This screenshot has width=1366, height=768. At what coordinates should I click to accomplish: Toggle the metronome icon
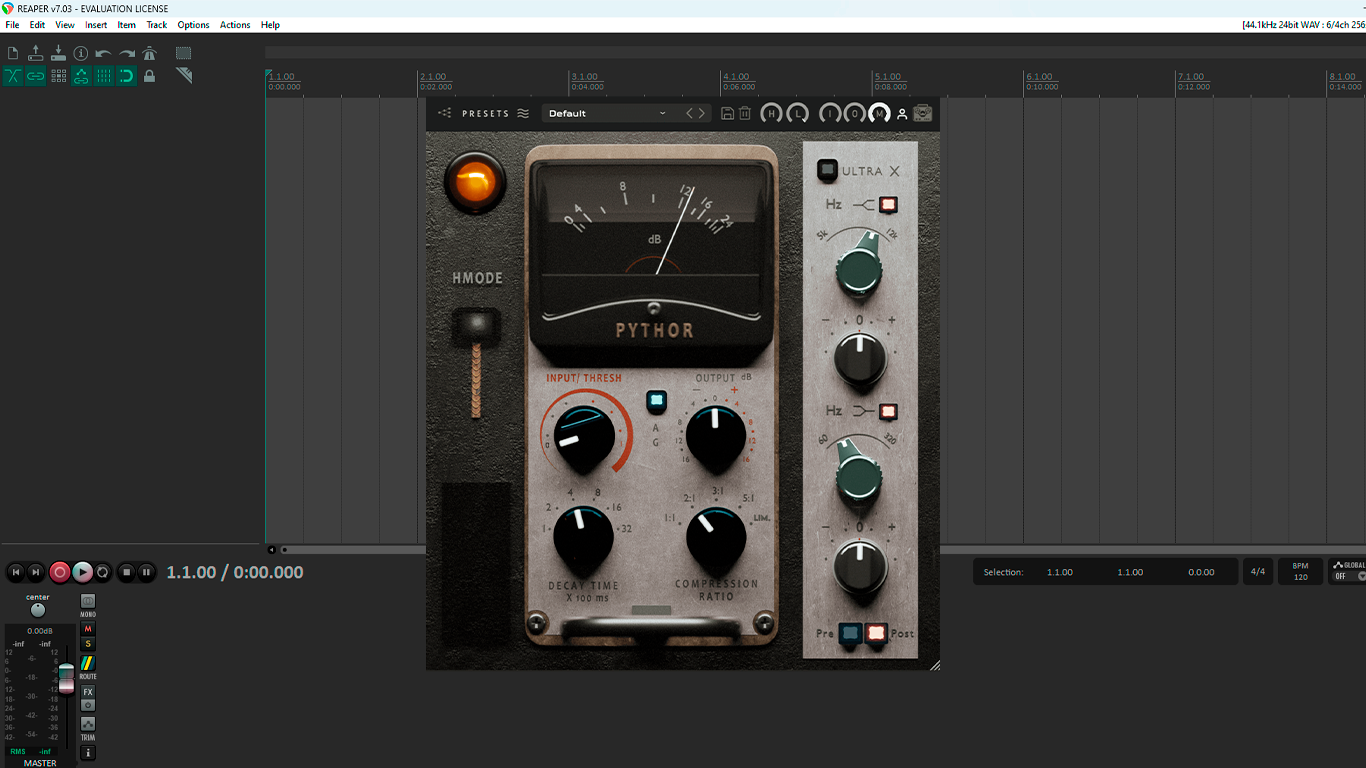tap(150, 53)
